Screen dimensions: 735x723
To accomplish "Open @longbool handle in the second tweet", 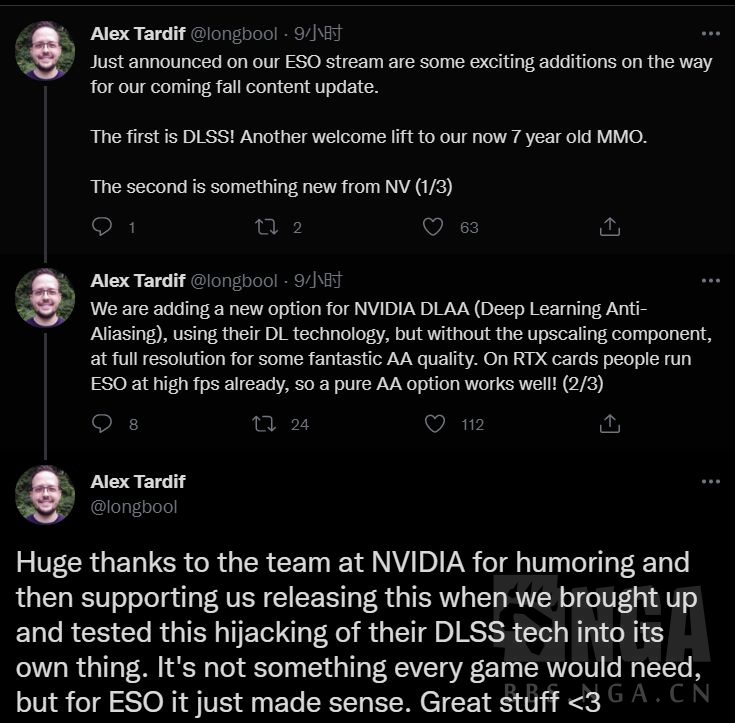I will (234, 281).
